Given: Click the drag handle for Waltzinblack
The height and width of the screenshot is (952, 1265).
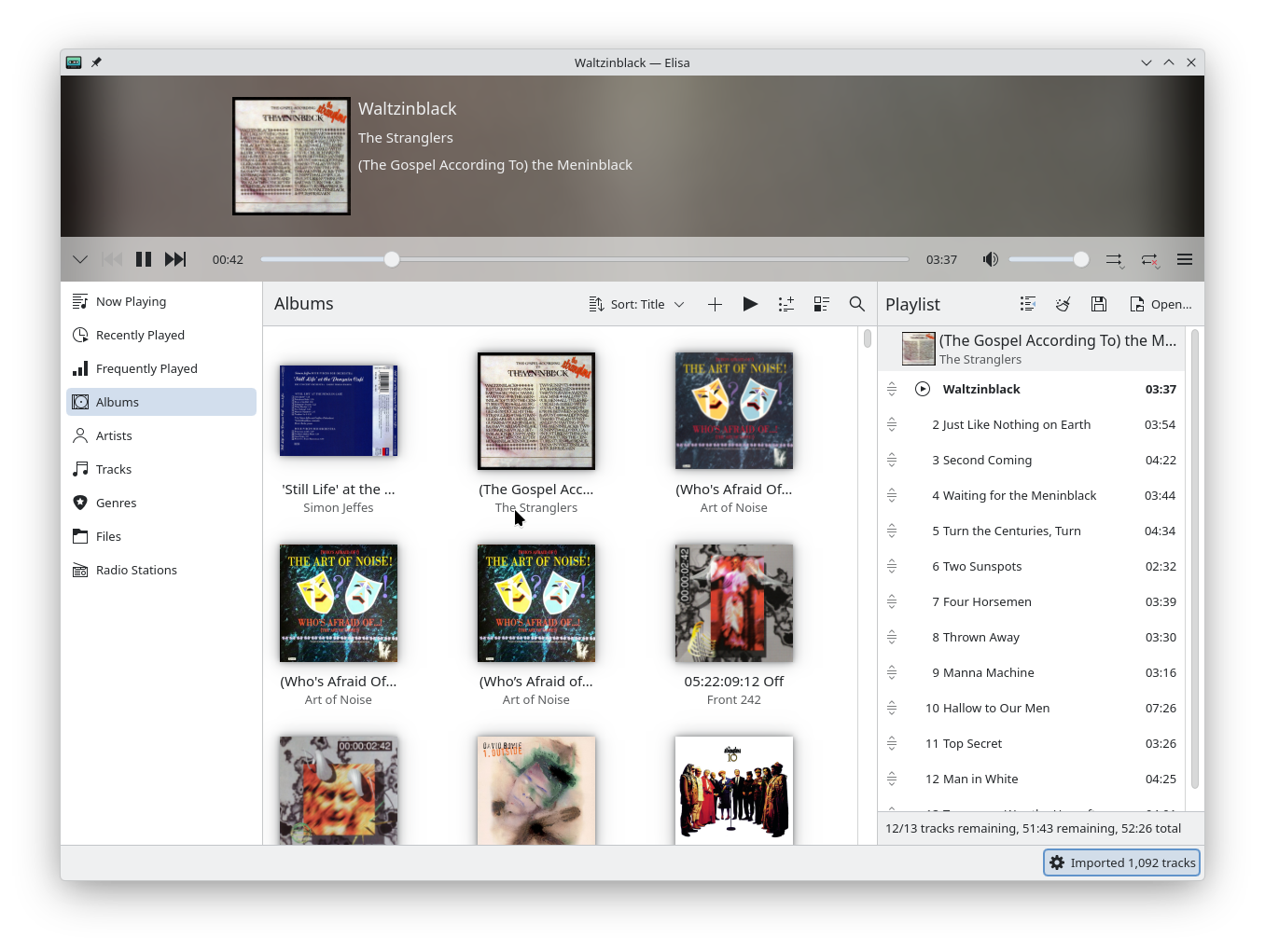Looking at the screenshot, I should point(892,389).
